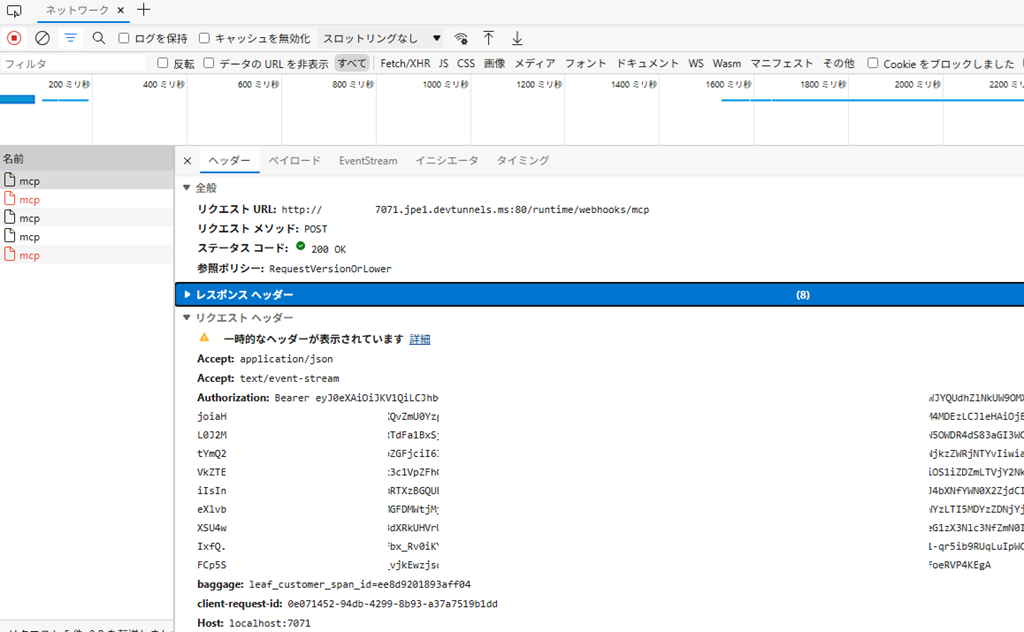This screenshot has height=632, width=1024.
Task: Enable ログを保持 checkbox
Action: click(123, 39)
